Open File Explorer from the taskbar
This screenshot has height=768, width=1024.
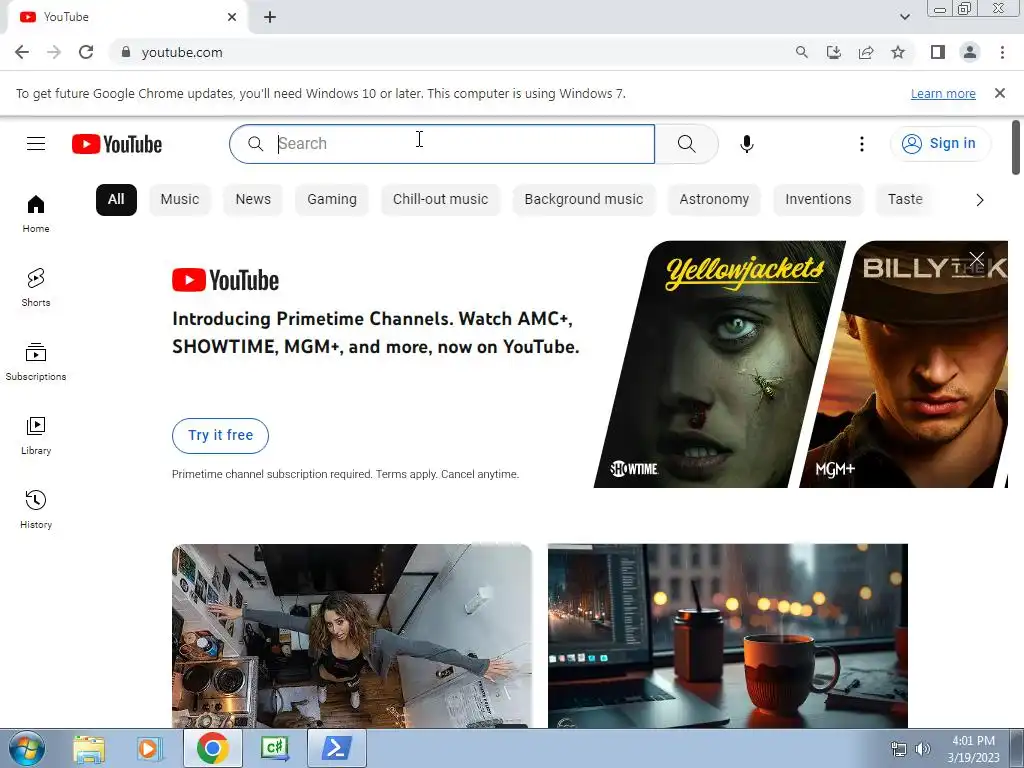[89, 748]
